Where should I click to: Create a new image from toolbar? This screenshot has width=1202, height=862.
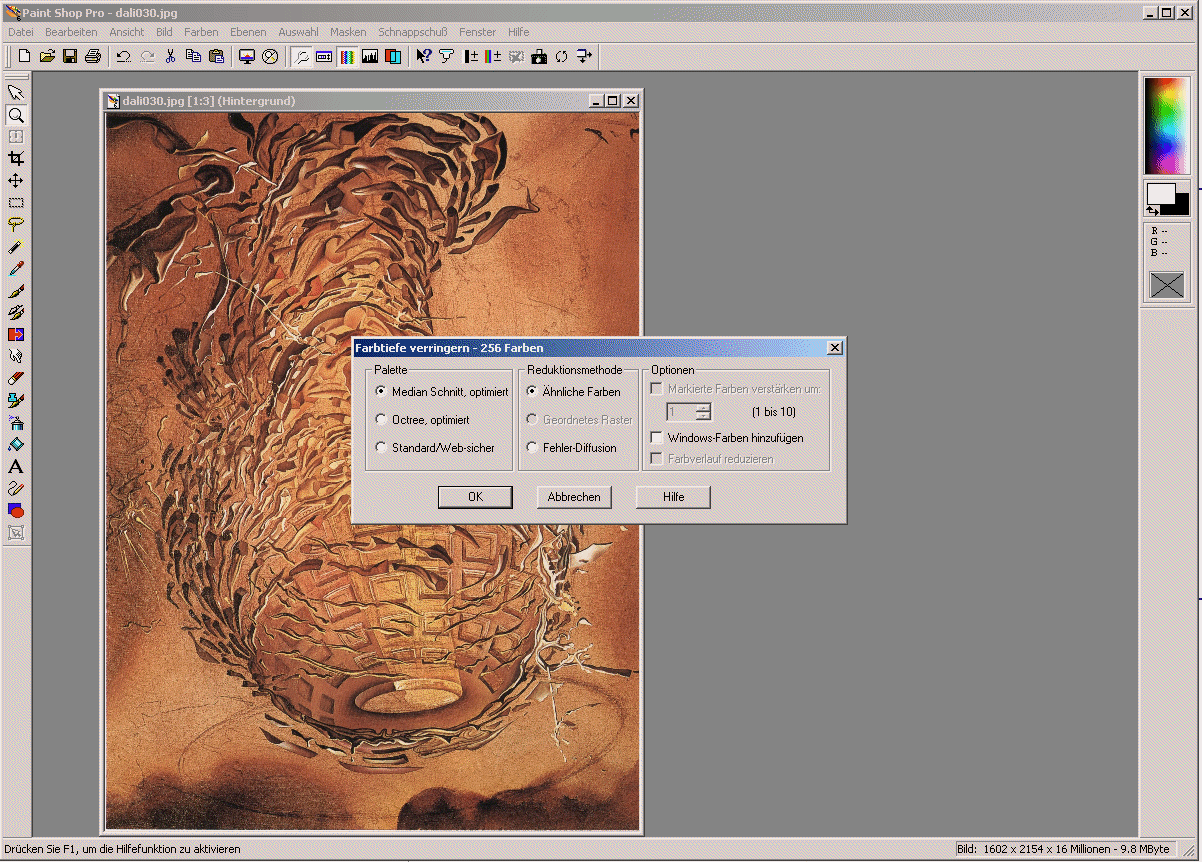25,56
